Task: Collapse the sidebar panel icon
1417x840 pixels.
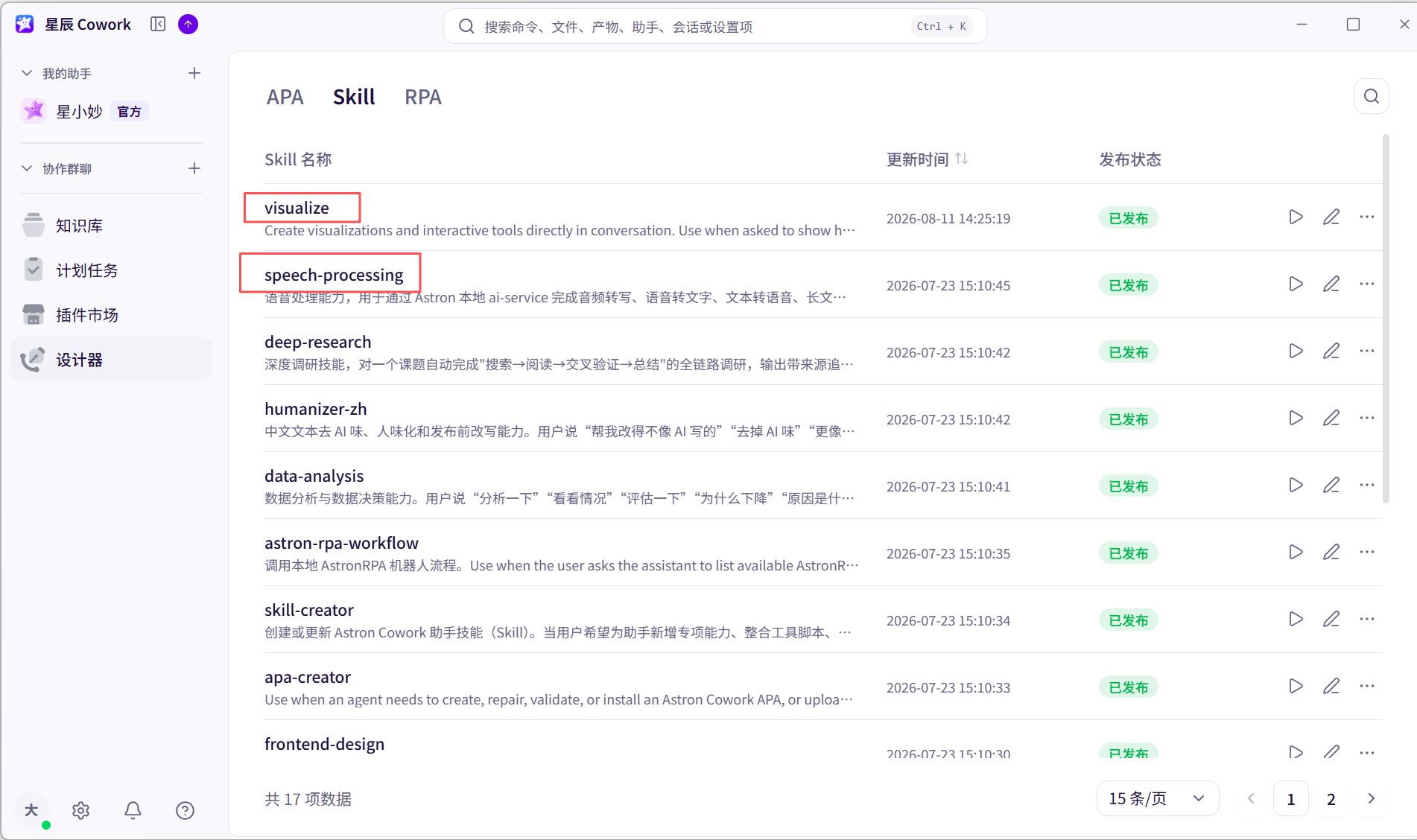Action: point(158,25)
